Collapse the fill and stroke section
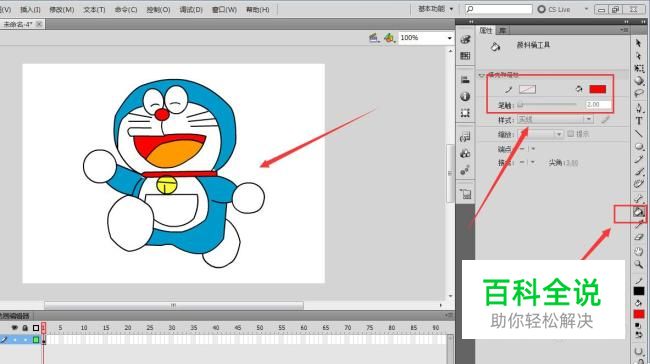 click(x=481, y=75)
